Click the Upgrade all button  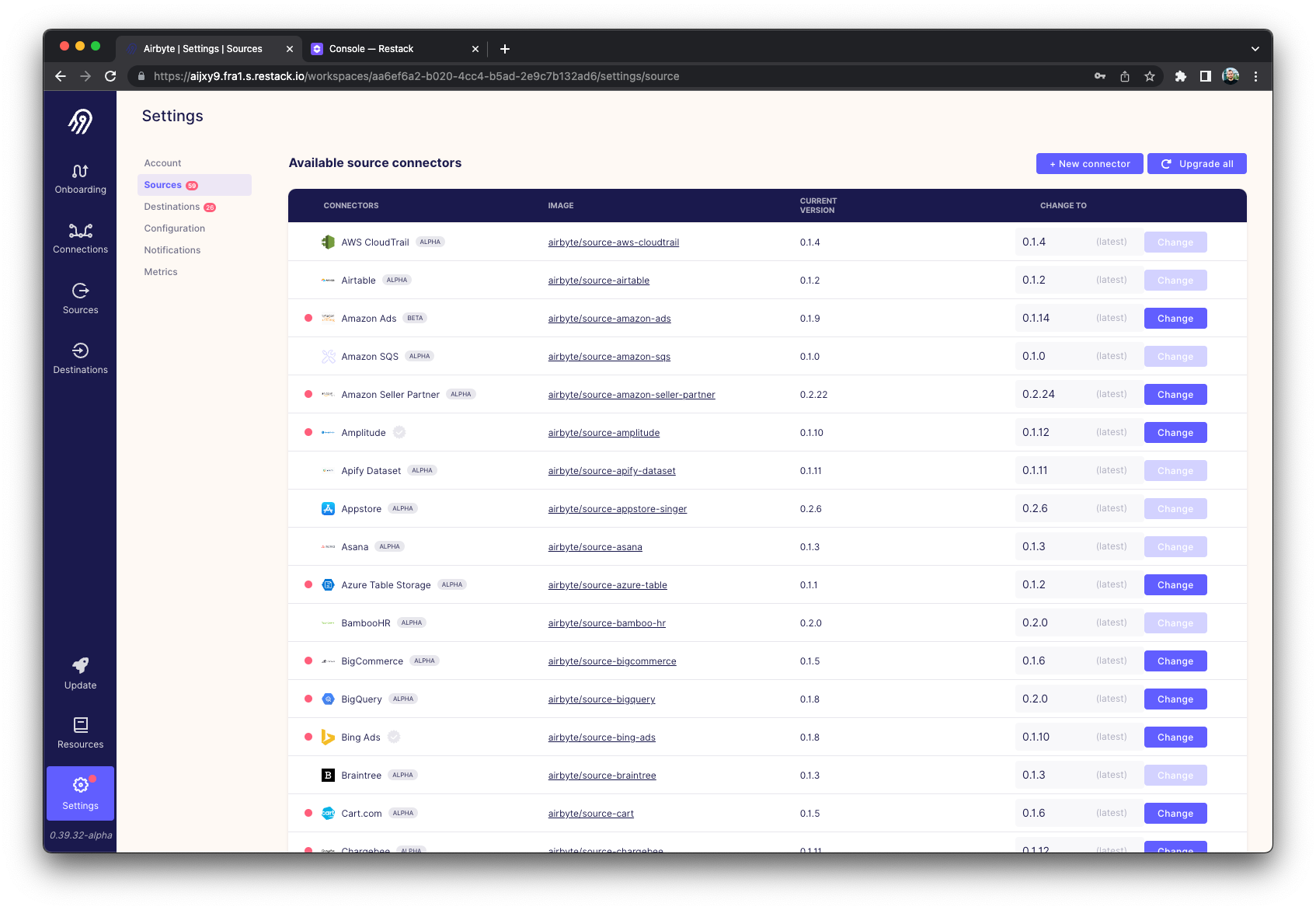tap(1196, 164)
